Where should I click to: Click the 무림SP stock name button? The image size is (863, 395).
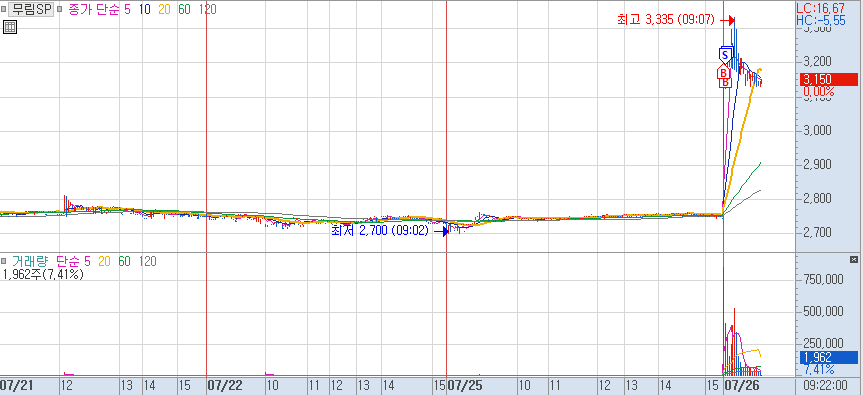[x=32, y=9]
